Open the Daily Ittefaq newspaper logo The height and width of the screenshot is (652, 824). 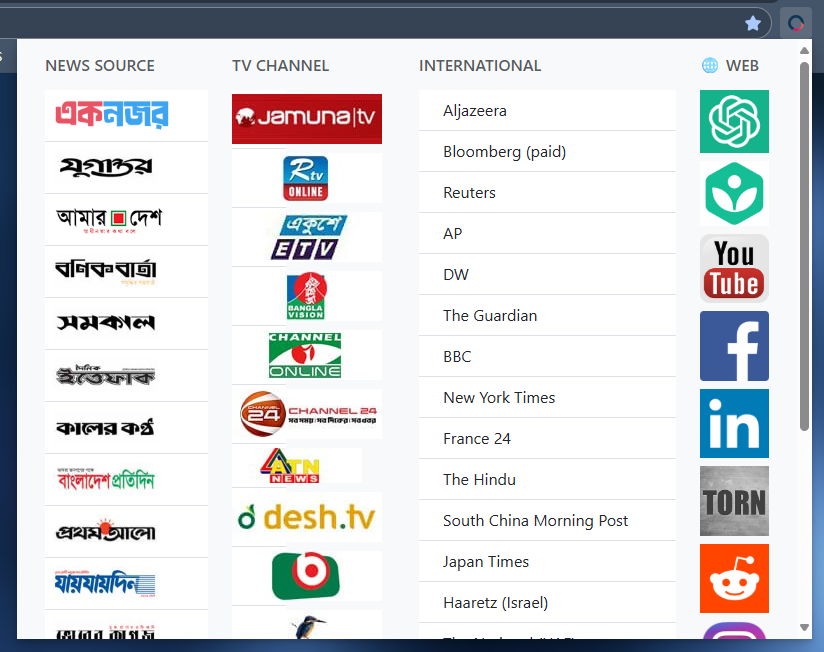[106, 375]
